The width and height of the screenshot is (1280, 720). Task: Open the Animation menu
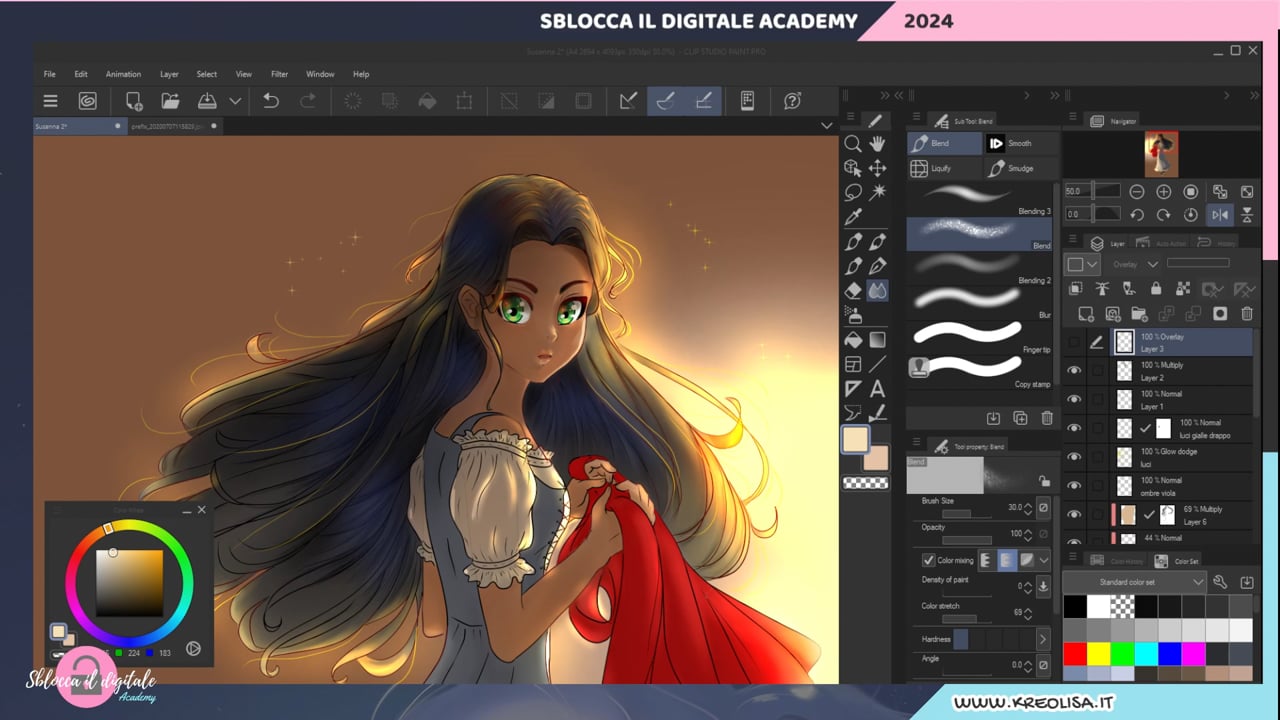coord(123,74)
